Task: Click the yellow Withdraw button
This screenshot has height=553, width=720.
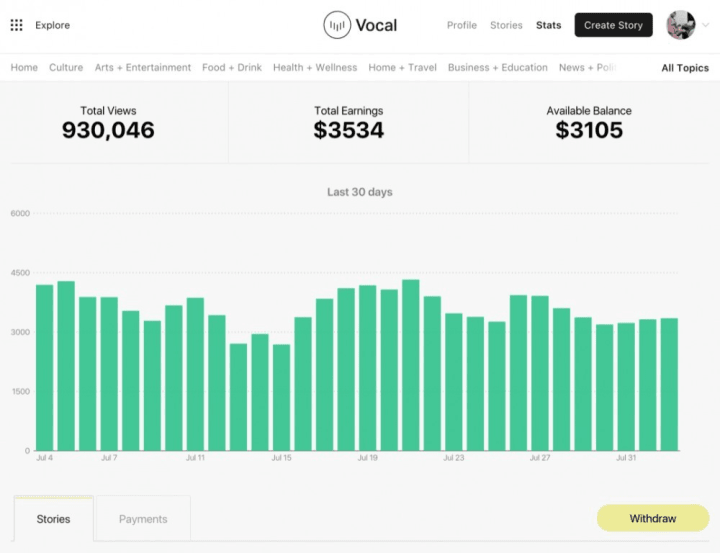Action: (x=653, y=519)
